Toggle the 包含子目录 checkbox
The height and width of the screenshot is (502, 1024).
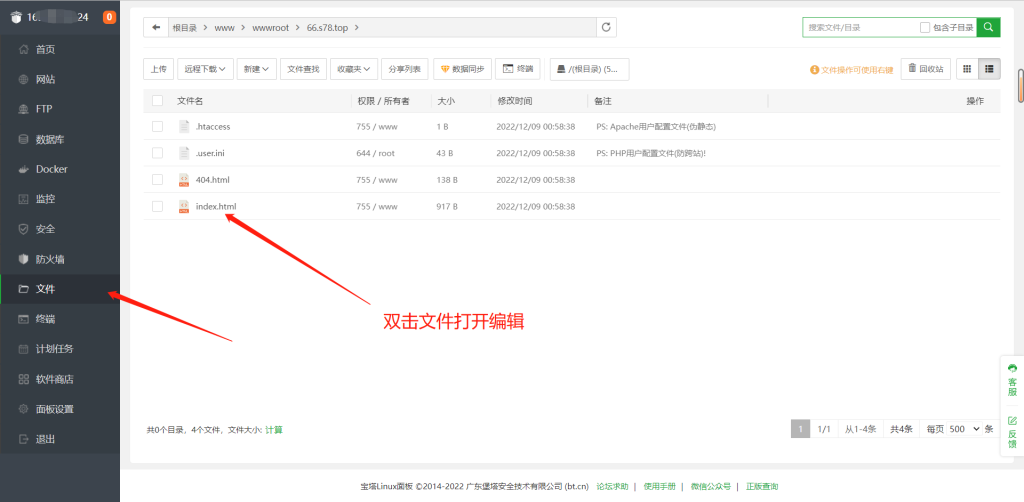pos(925,27)
